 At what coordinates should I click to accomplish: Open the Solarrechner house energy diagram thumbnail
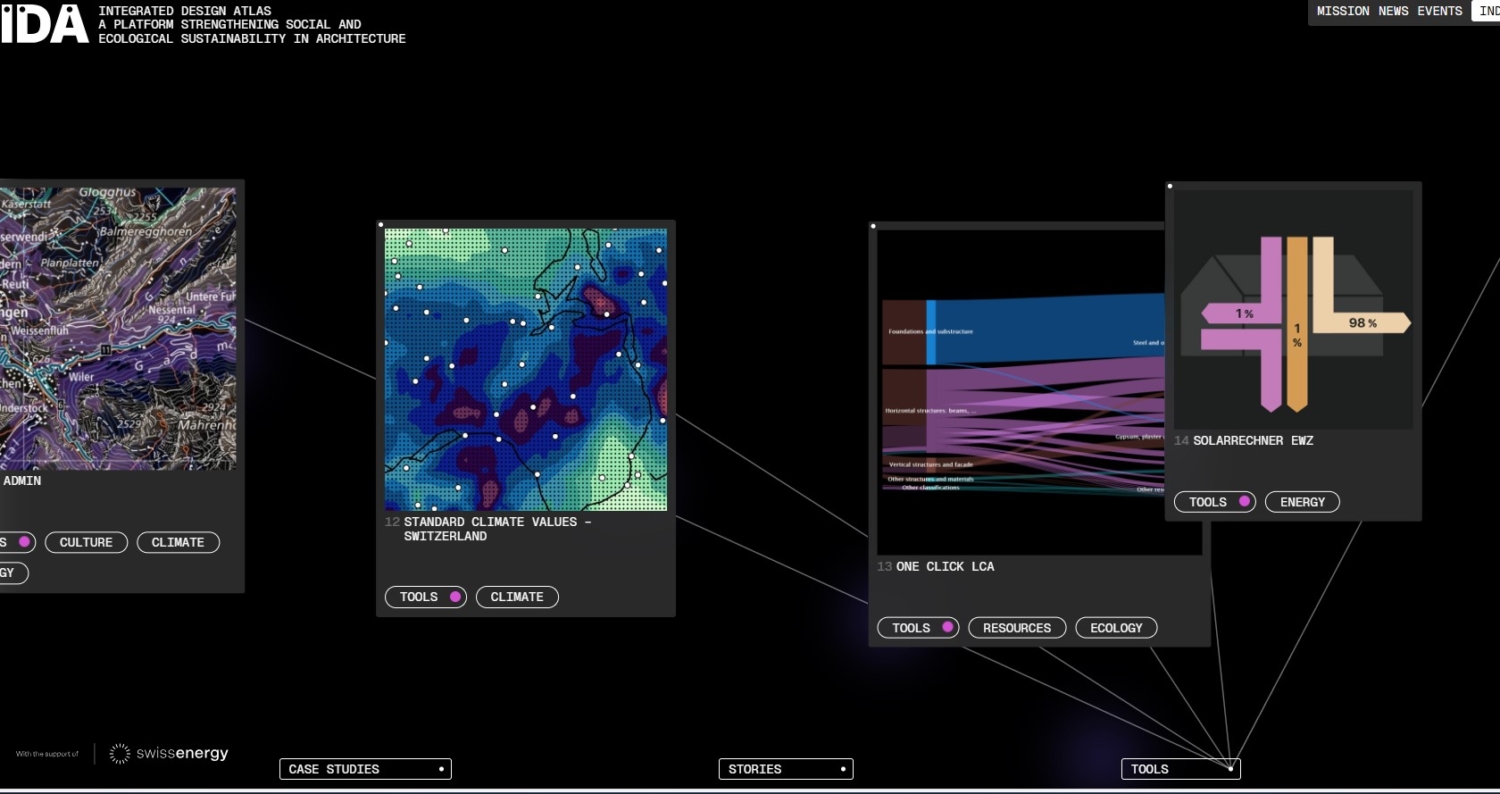click(x=1294, y=310)
